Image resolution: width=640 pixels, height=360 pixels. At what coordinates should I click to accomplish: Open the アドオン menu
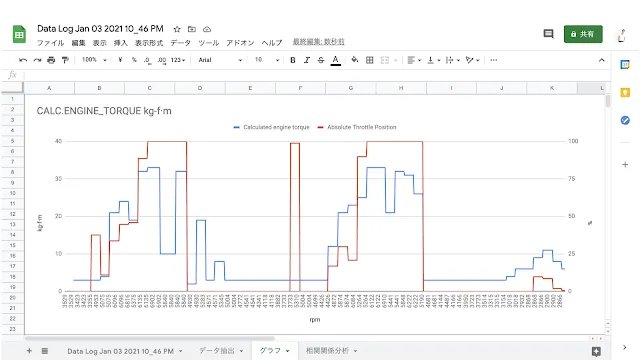(x=240, y=42)
